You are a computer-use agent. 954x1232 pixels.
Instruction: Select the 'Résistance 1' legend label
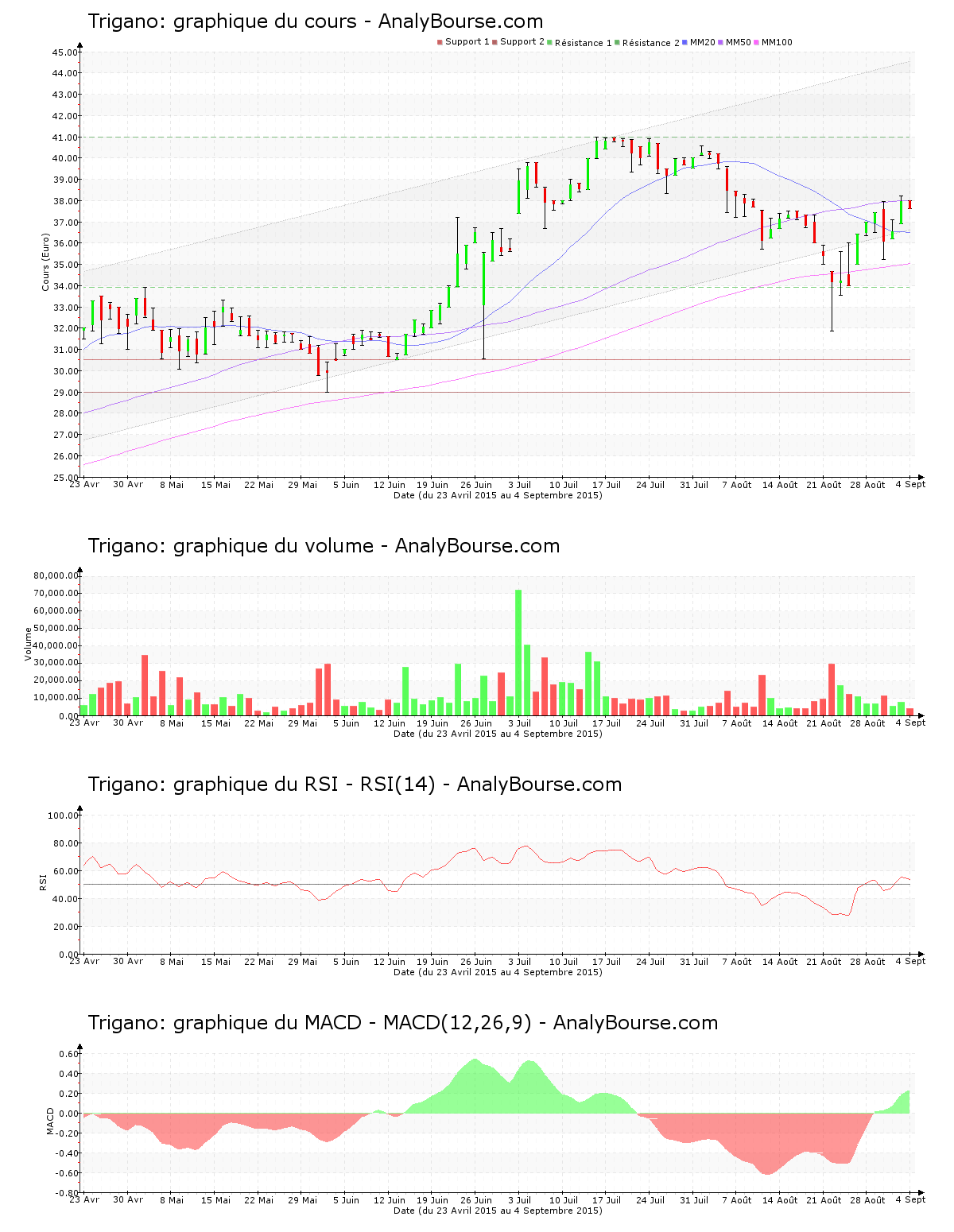pos(584,42)
